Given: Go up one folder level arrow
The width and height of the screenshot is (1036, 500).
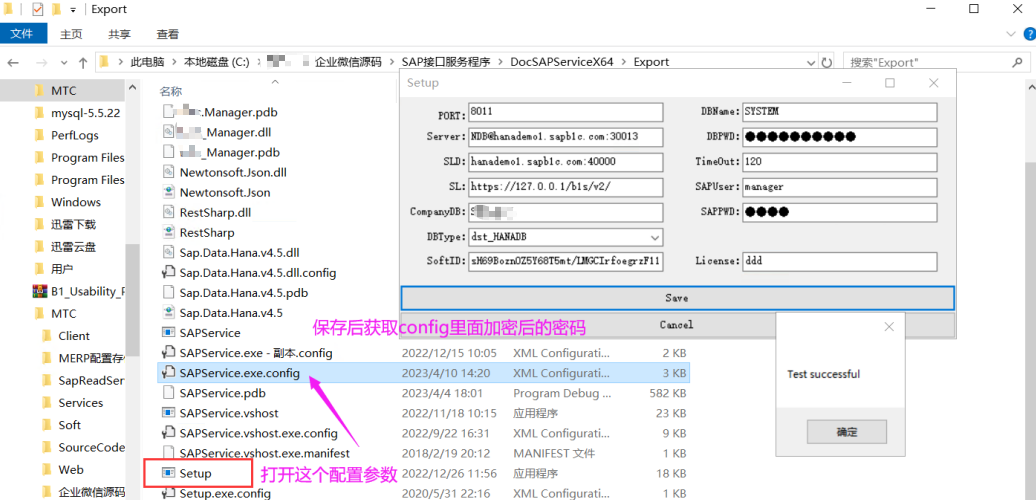Looking at the screenshot, I should click(83, 62).
